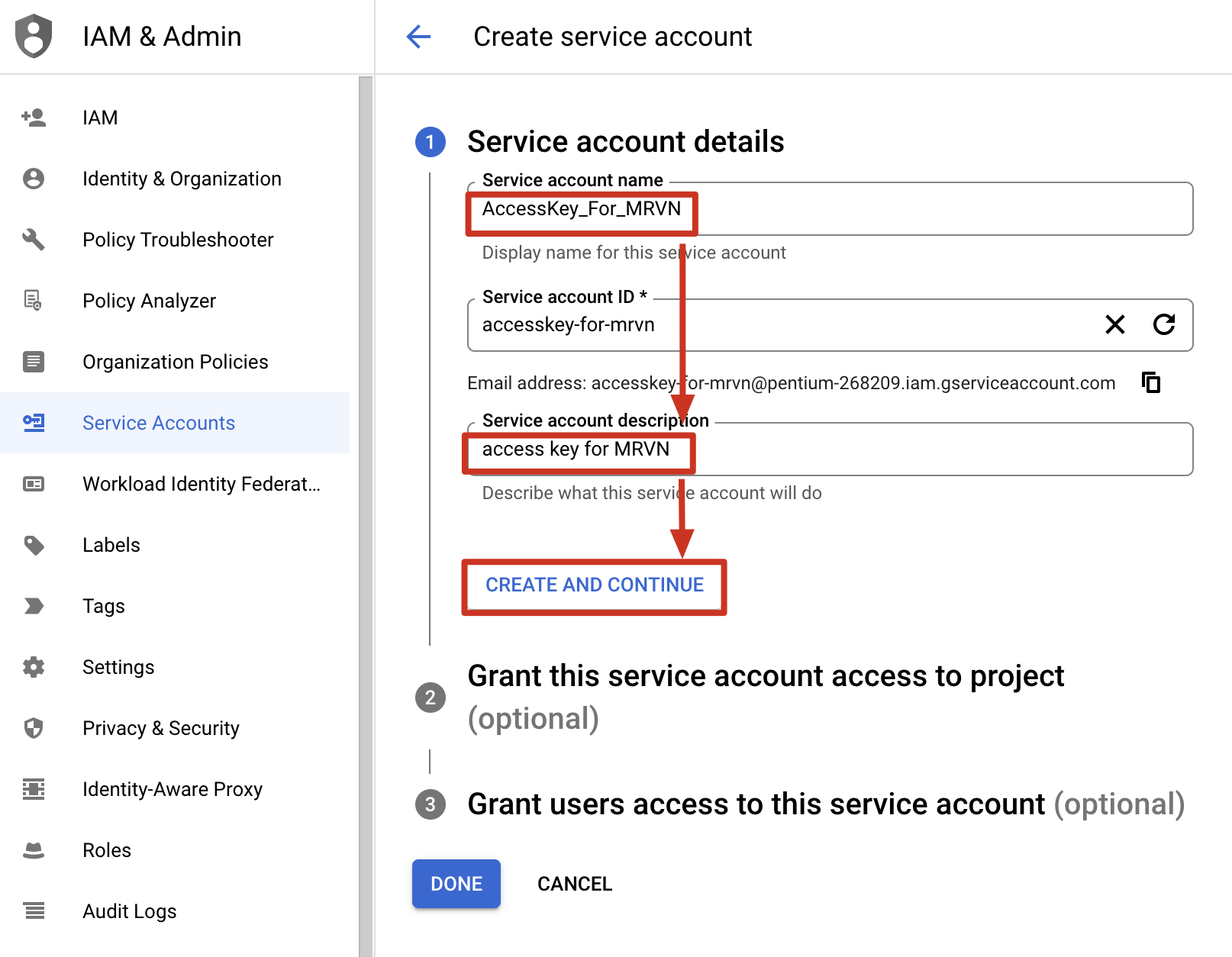
Task: Focus the Service account description field
Action: (830, 449)
